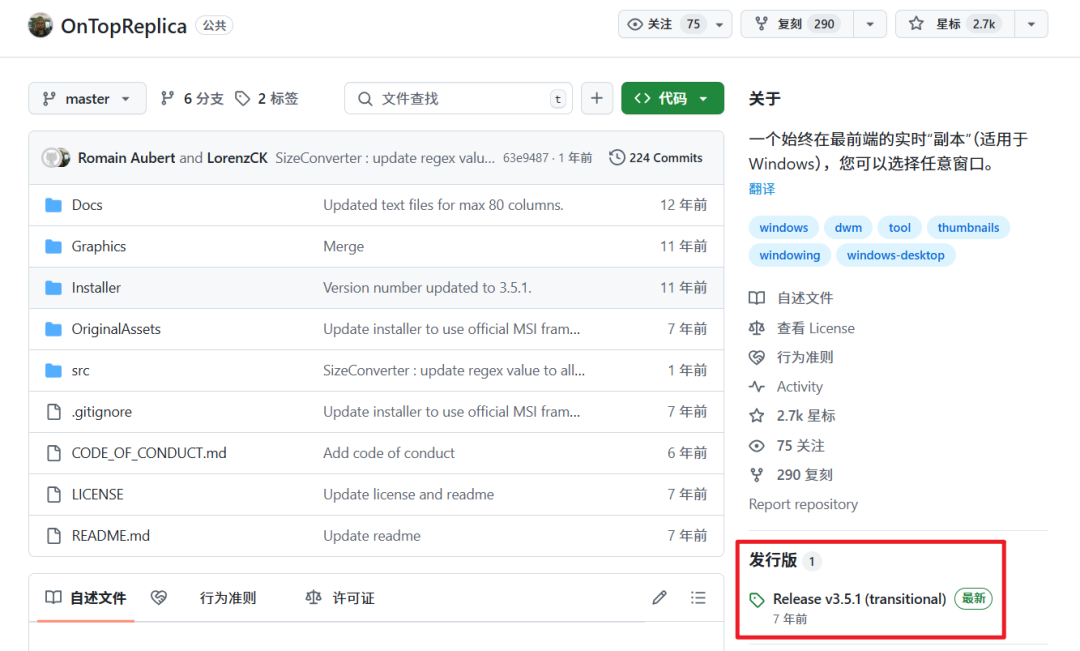Open the .gitignore file
This screenshot has width=1080, height=651.
tap(101, 411)
